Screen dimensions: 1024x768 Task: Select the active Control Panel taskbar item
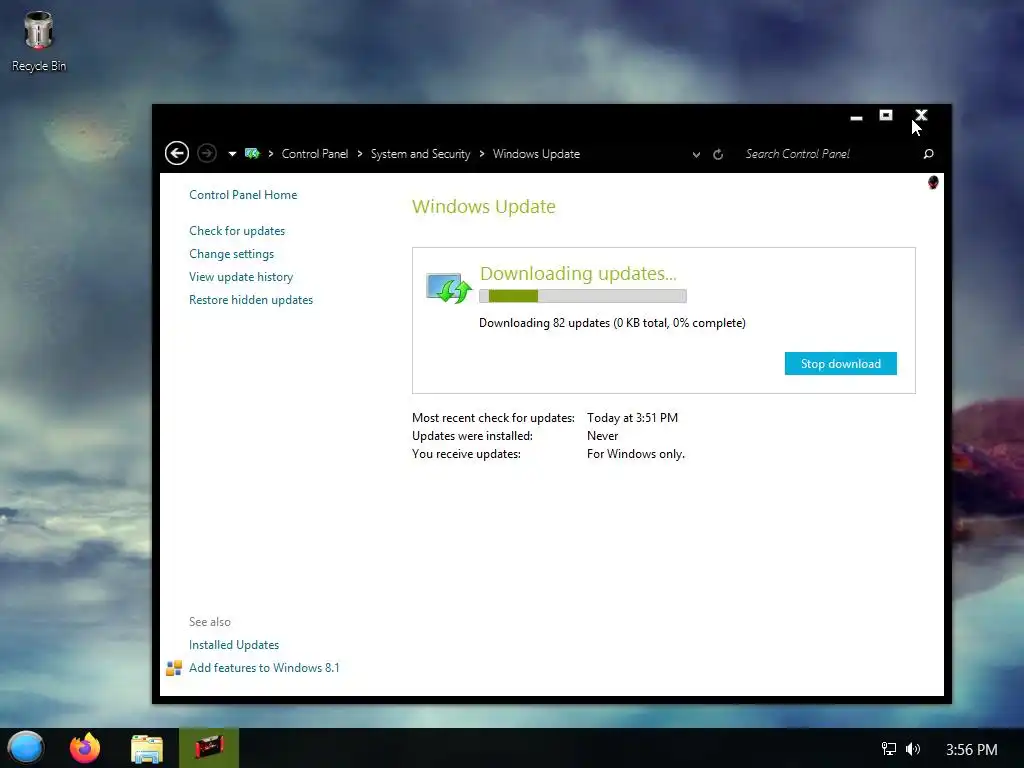(209, 748)
